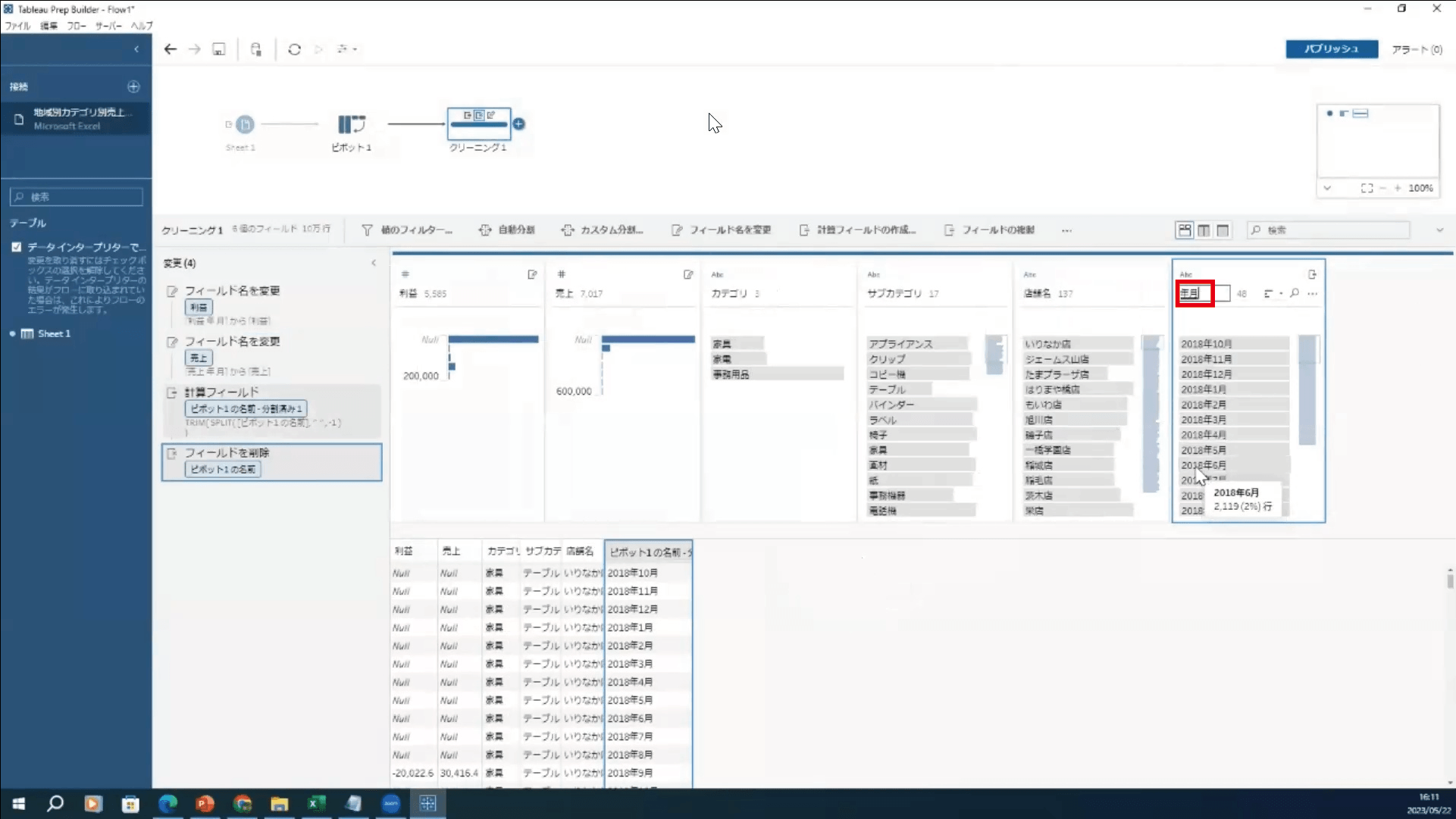Click the edit icon on the 売上 field card
This screenshot has height=819, width=1456.
click(x=688, y=274)
